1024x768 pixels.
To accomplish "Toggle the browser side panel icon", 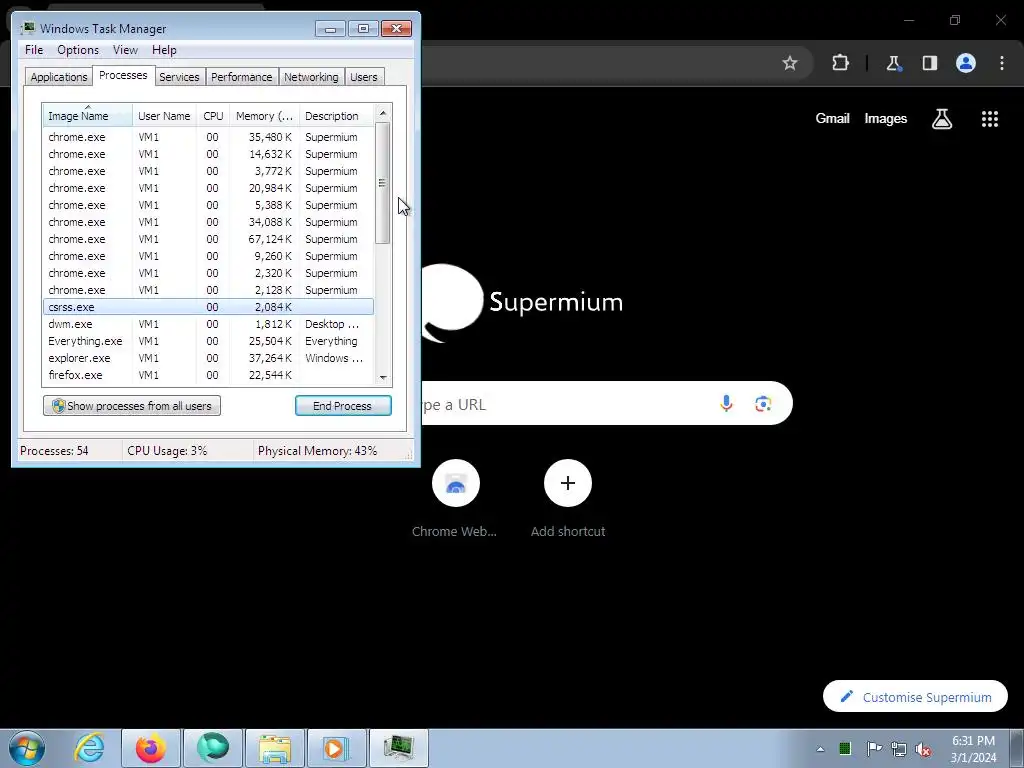I will click(x=929, y=63).
